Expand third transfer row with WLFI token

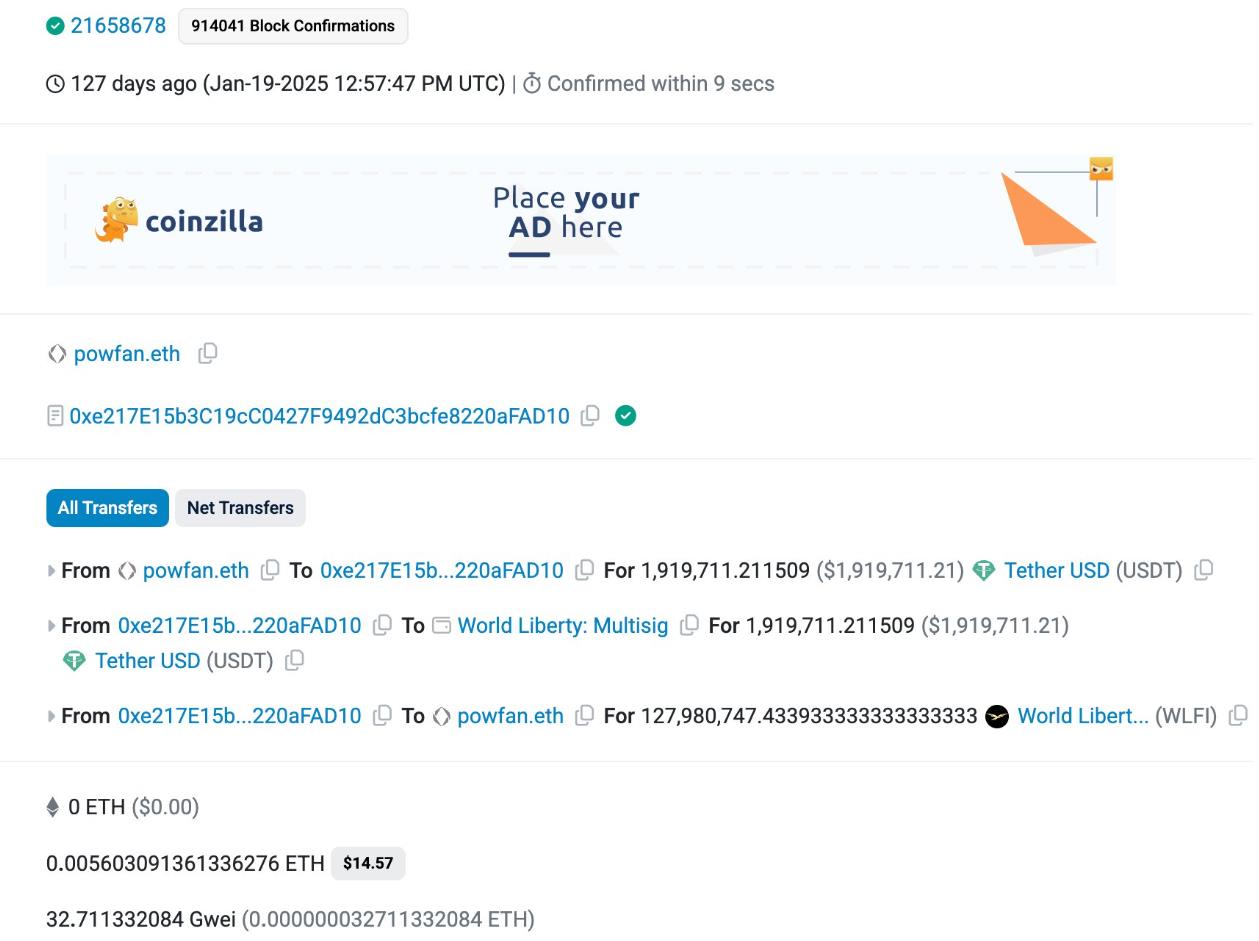[51, 716]
